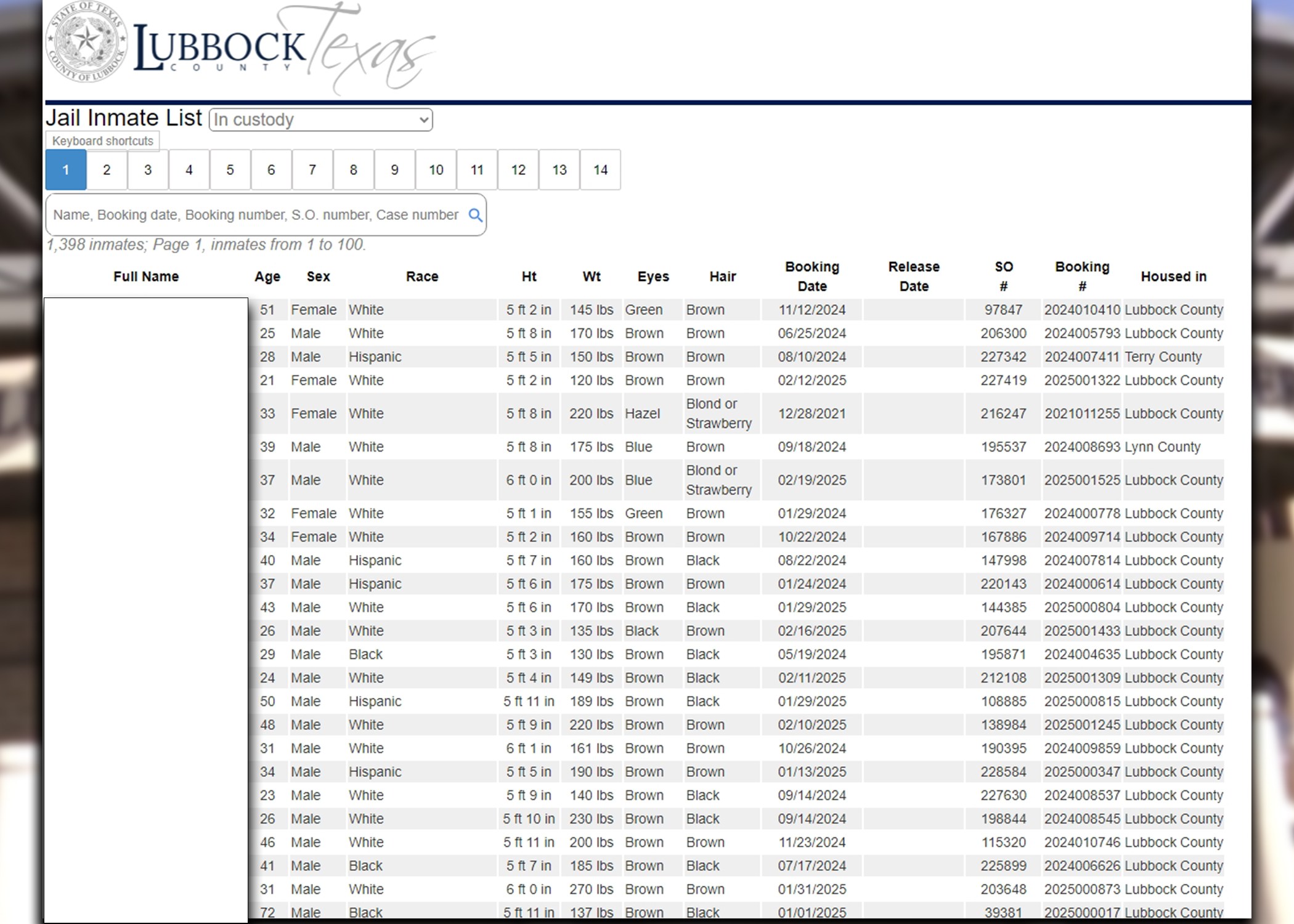Click the Sex column header
The height and width of the screenshot is (924, 1294).
(319, 277)
